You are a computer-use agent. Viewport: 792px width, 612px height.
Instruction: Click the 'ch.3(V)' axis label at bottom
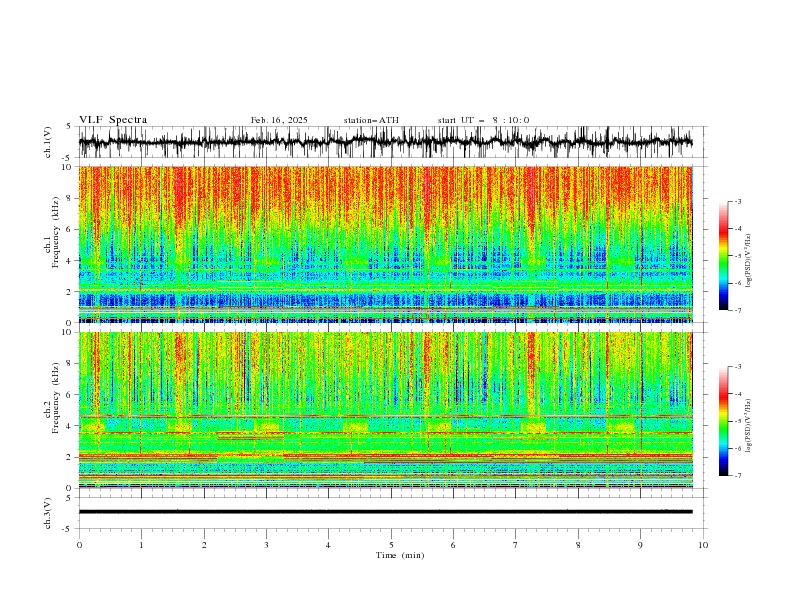pos(48,513)
